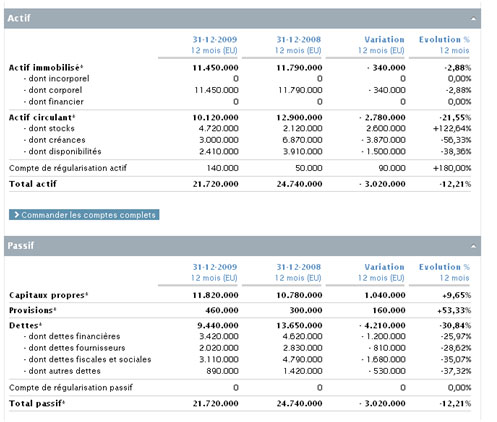Click Compte de régularisation passif label

click(x=71, y=388)
